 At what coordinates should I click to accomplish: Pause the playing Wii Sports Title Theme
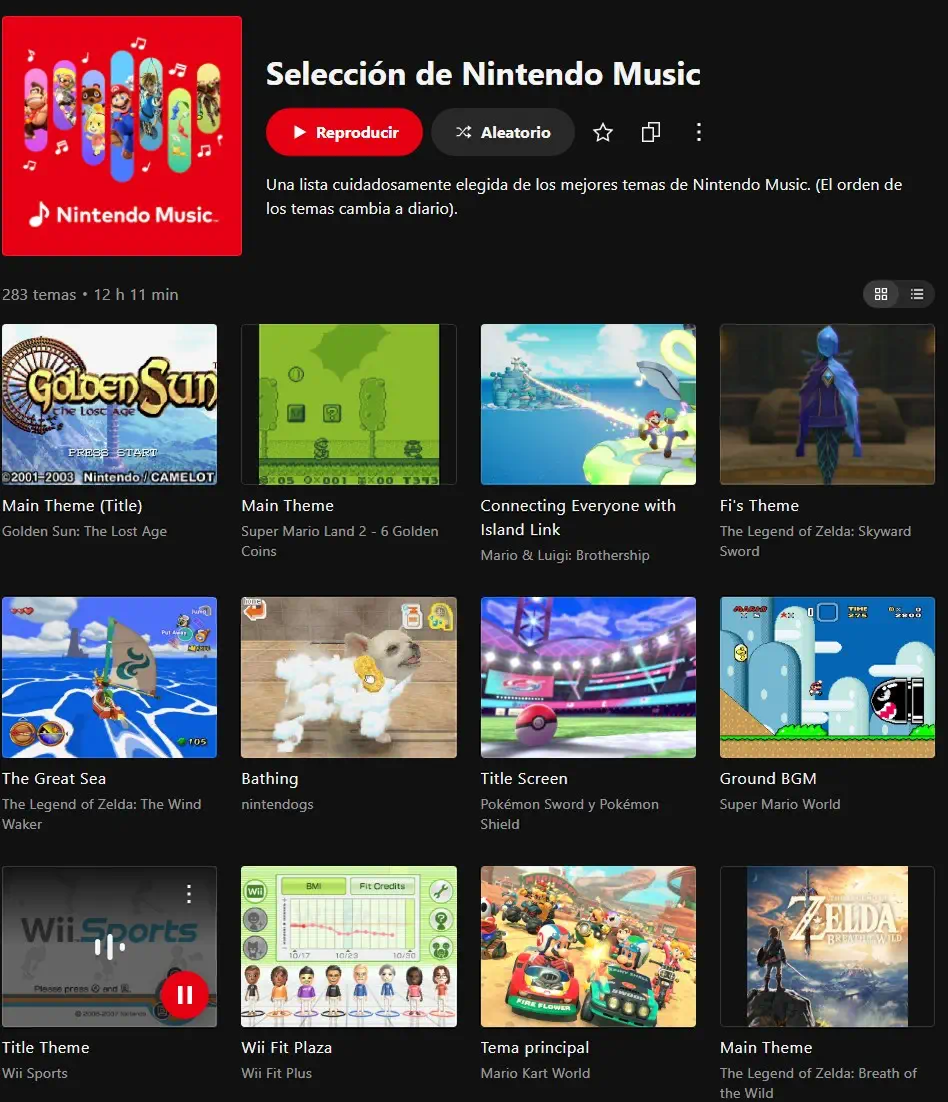[x=185, y=994]
